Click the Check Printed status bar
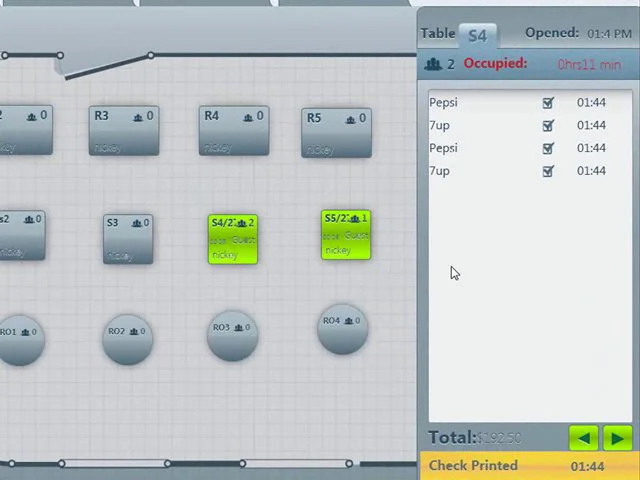The width and height of the screenshot is (640, 480). [x=529, y=466]
